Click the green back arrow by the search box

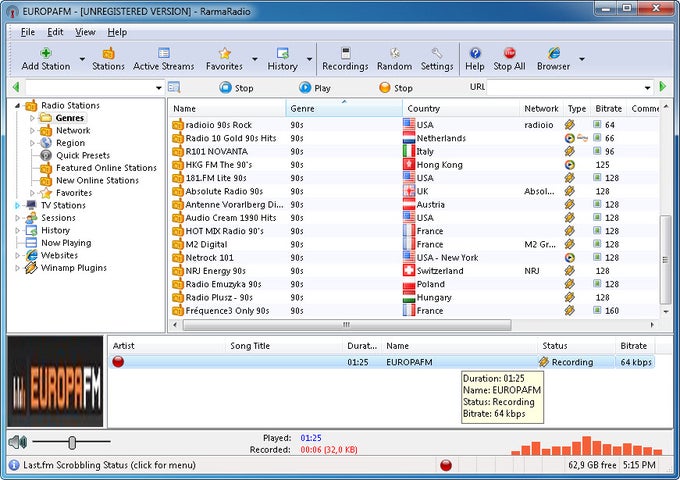[x=16, y=87]
